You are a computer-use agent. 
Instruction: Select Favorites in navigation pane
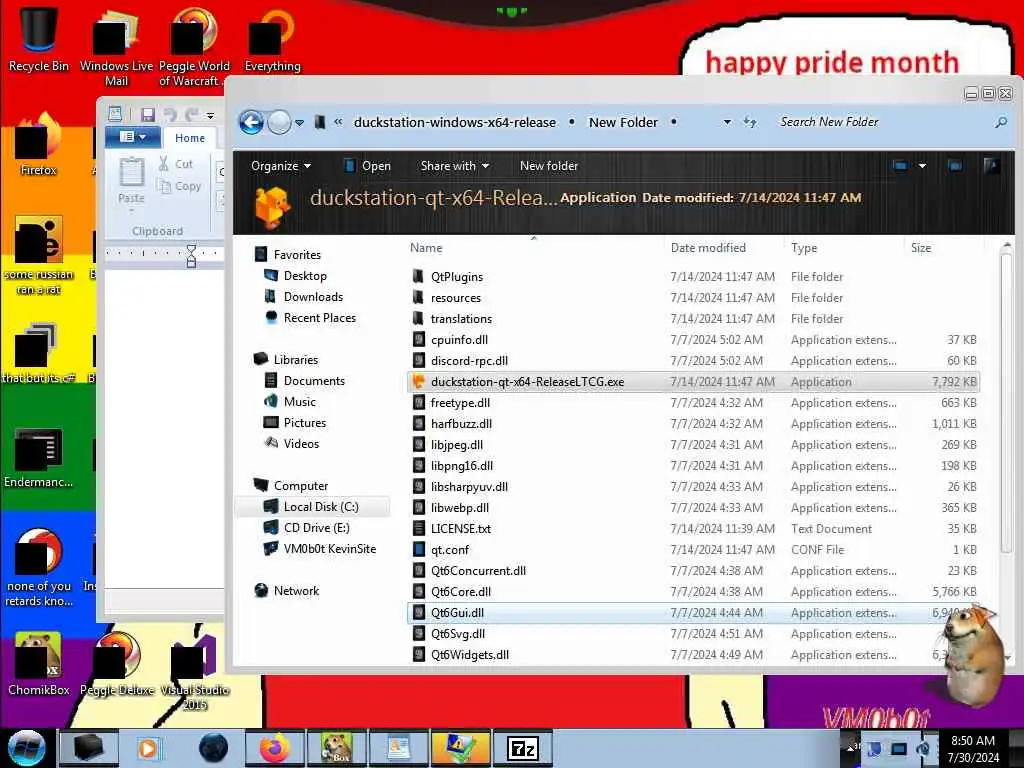point(297,255)
